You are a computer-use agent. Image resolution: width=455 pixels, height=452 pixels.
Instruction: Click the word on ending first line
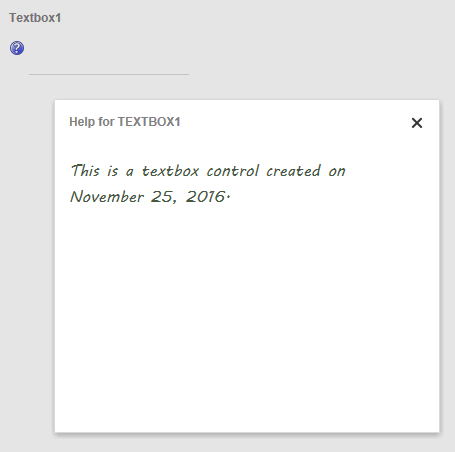pos(337,171)
